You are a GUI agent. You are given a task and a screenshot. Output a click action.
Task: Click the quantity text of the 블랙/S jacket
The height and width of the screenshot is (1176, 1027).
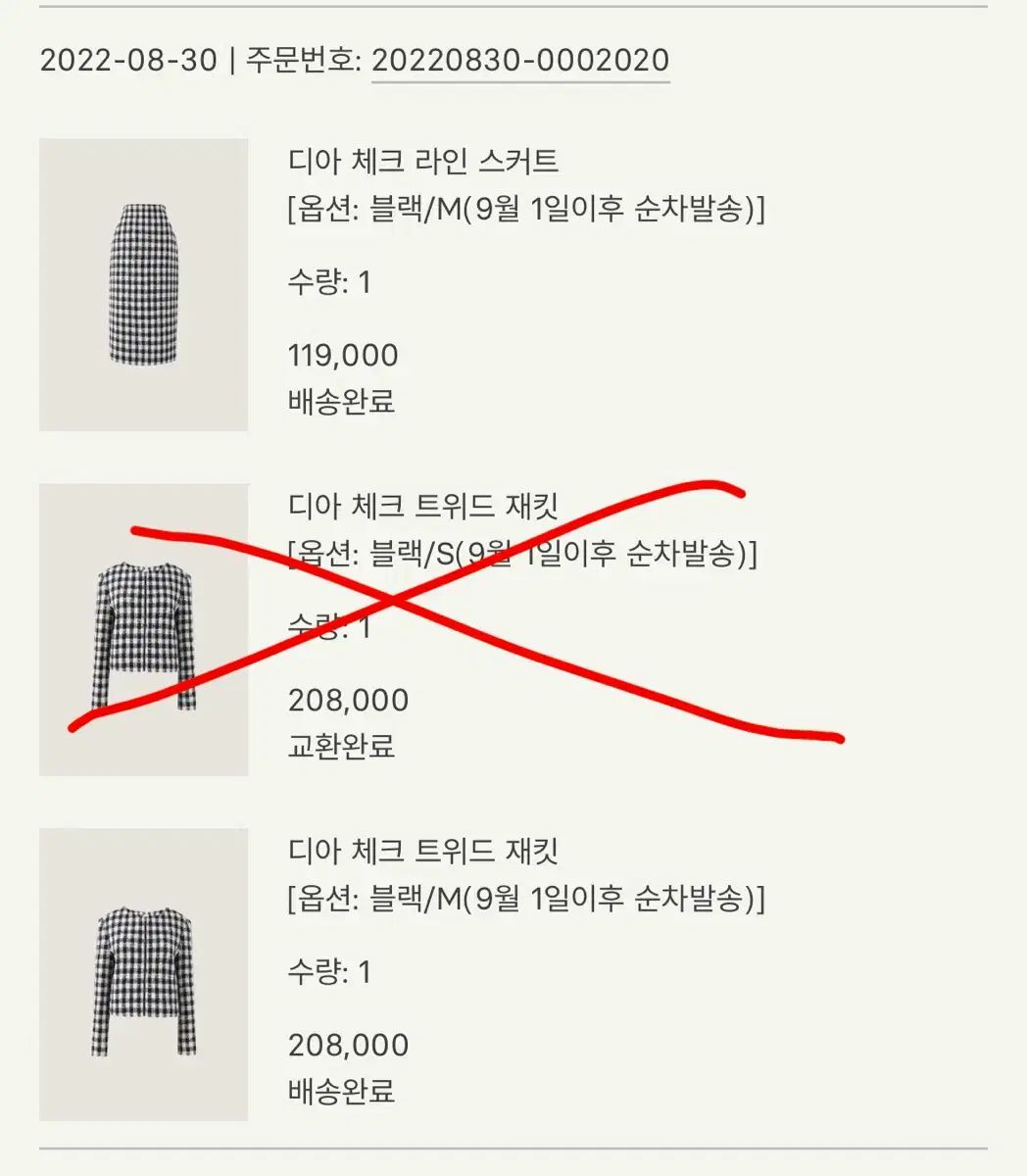[329, 626]
